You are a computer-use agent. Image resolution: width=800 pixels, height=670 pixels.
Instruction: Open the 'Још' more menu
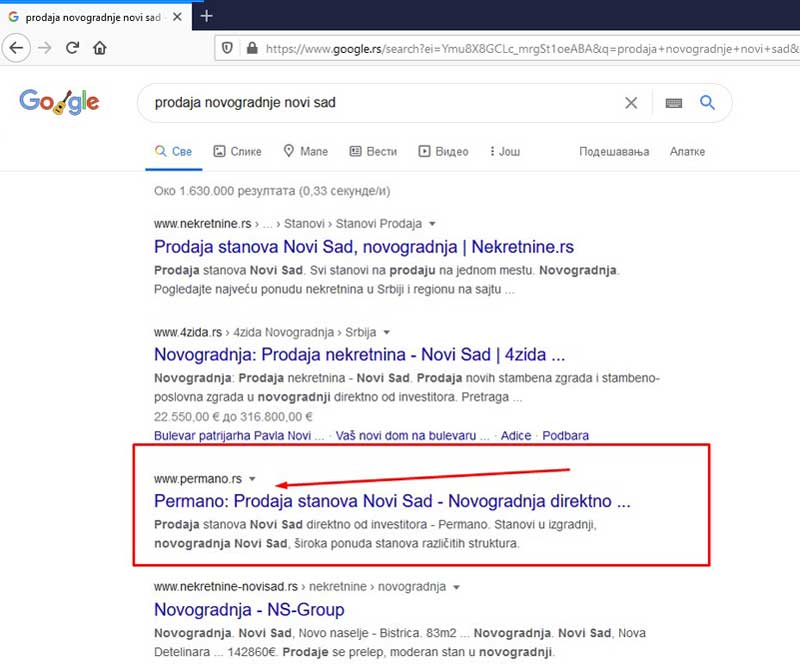point(505,152)
